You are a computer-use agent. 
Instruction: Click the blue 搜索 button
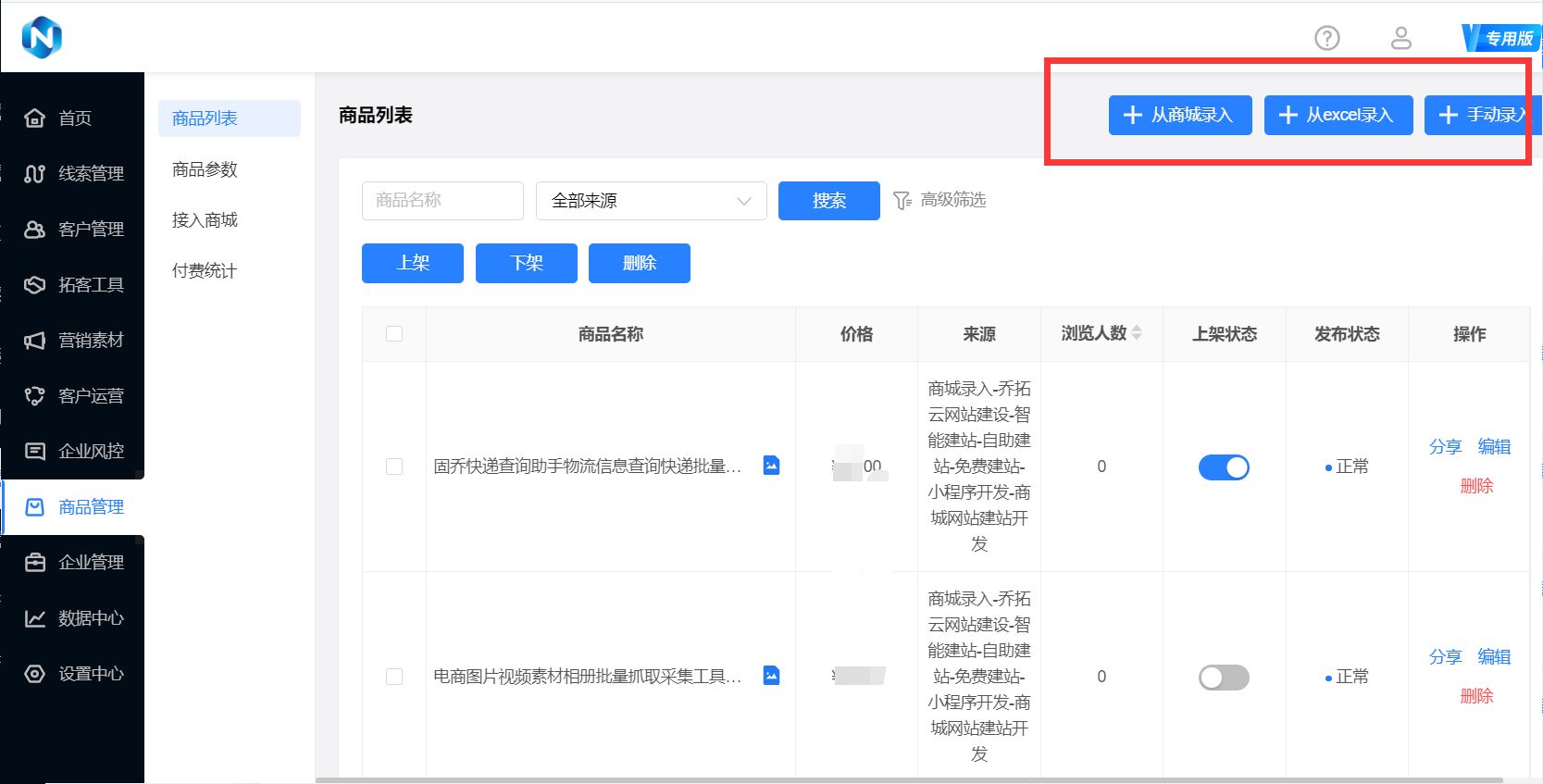829,201
